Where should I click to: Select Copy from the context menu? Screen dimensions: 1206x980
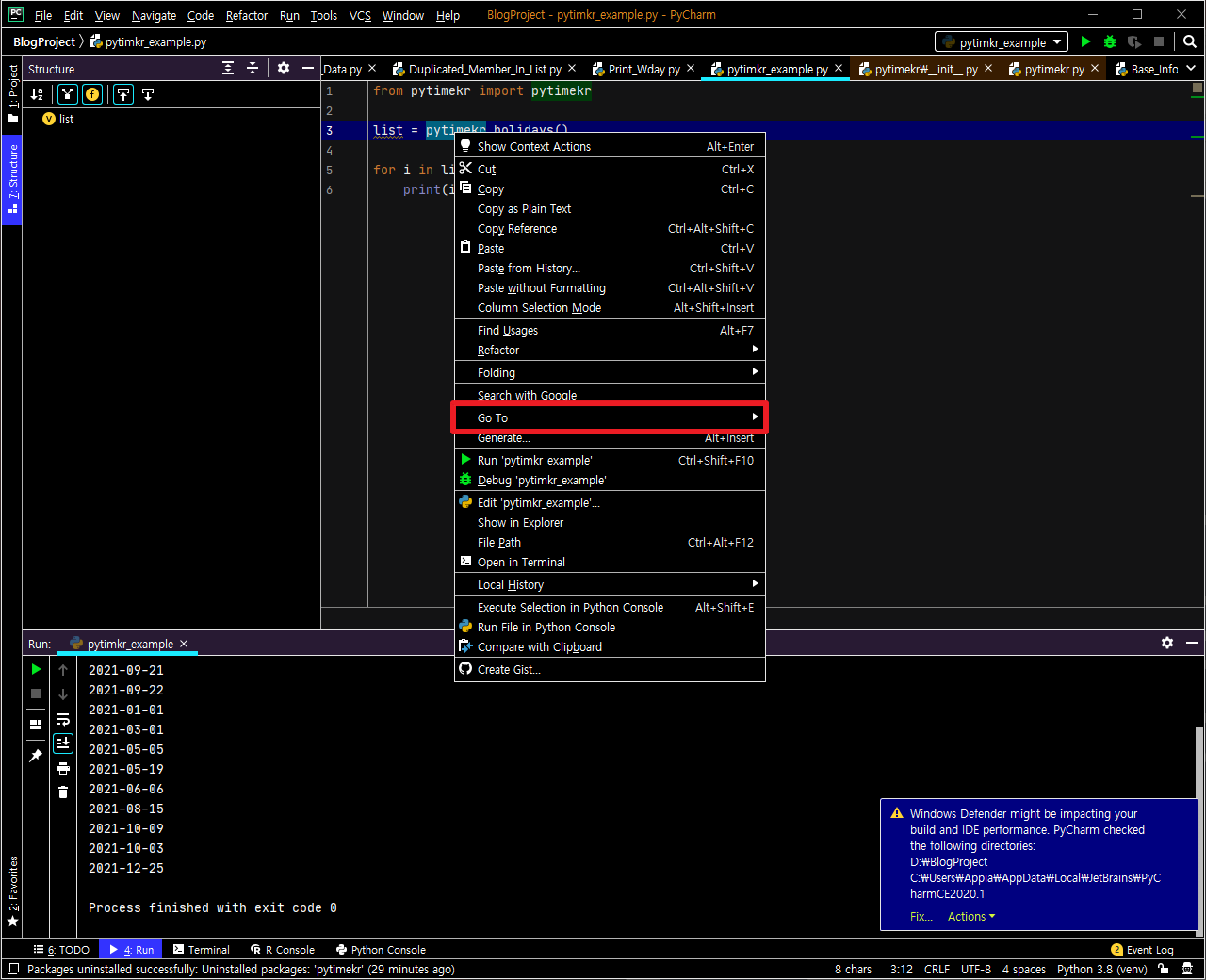pos(610,188)
